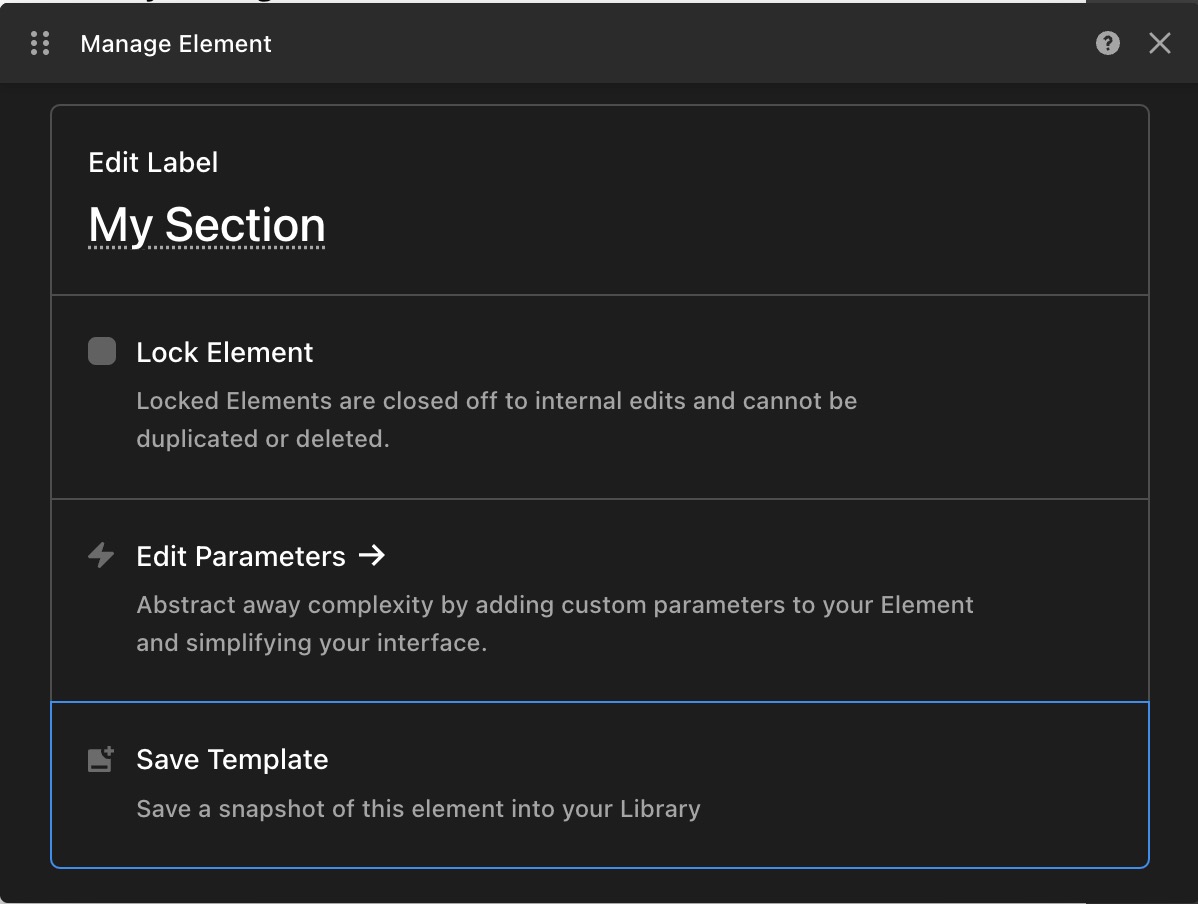Select the "Save Template" option title
Screen dimensions: 1198x904
click(x=232, y=760)
